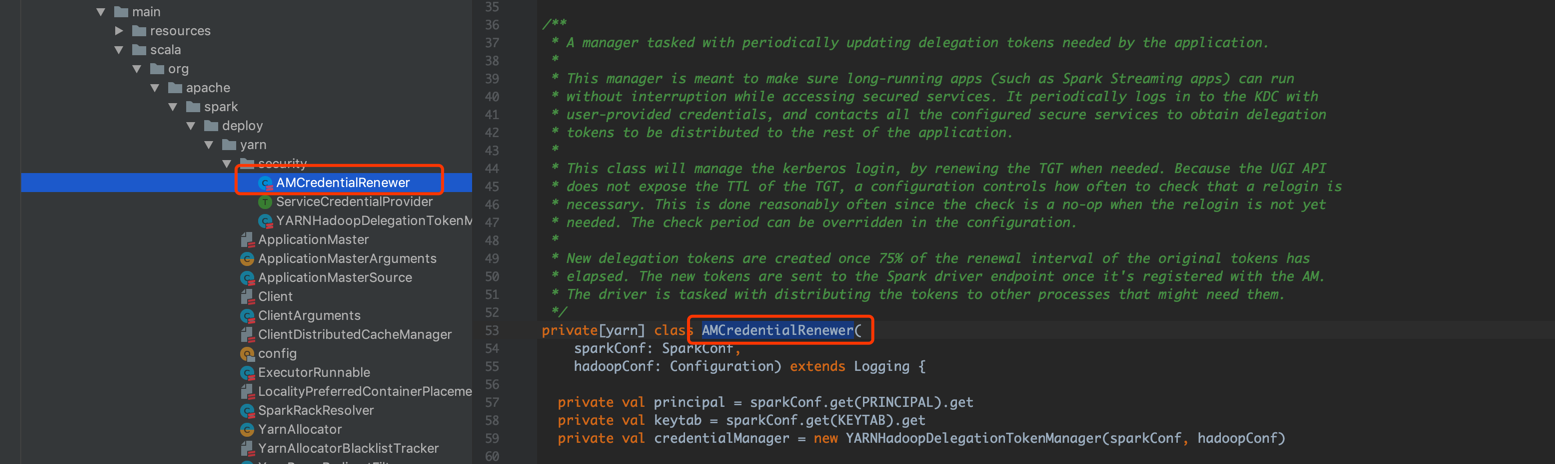The height and width of the screenshot is (464, 1555).
Task: Click the ExecutorRunnable class icon
Action: coord(247,373)
